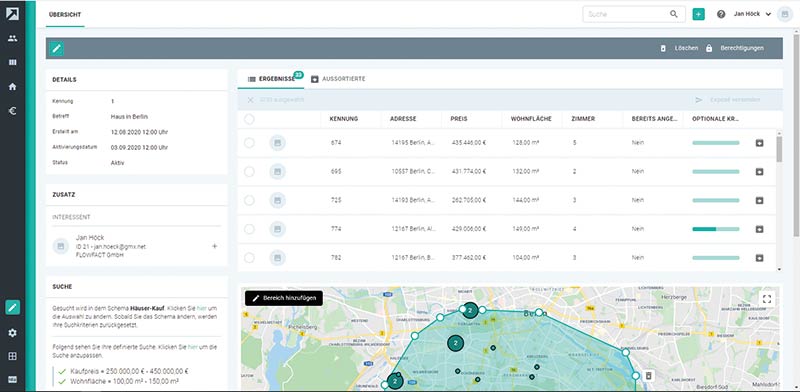Open Berechtigungen permissions
The height and width of the screenshot is (392, 800).
[735, 48]
